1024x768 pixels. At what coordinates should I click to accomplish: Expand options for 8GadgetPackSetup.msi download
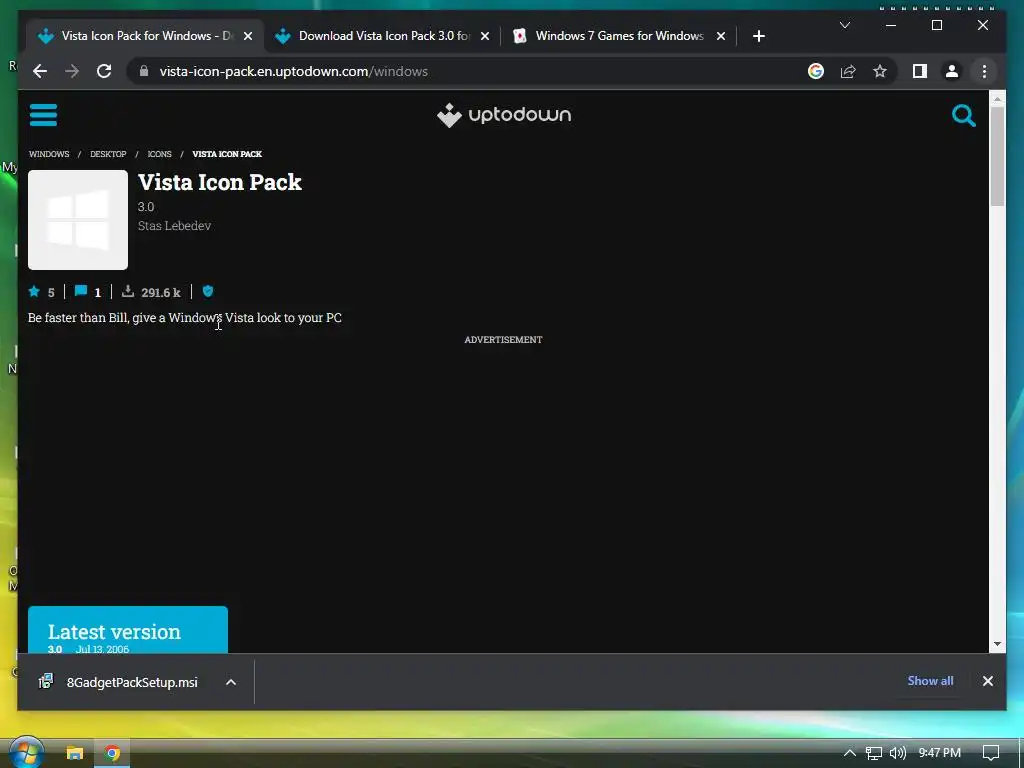231,682
